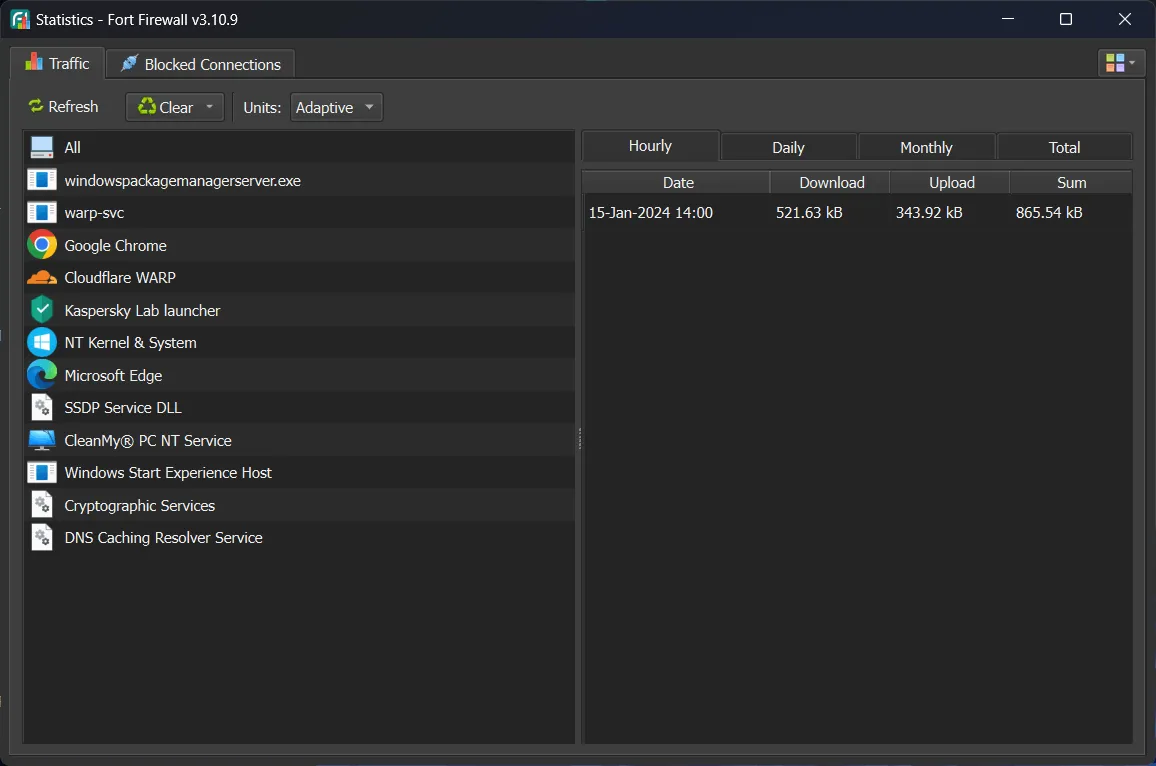This screenshot has width=1156, height=766.
Task: Select the SSDP Service DLL entry
Action: point(299,407)
